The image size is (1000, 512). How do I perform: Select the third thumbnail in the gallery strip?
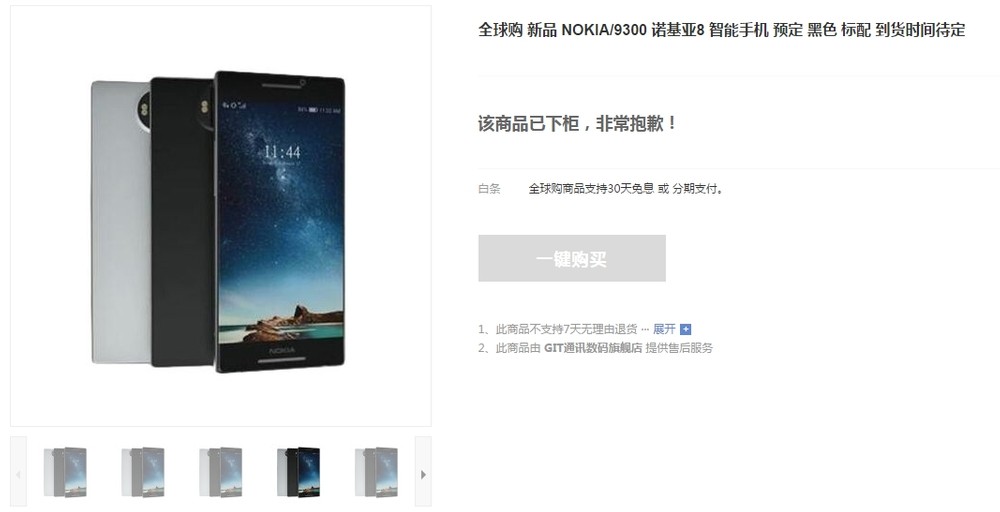click(221, 472)
